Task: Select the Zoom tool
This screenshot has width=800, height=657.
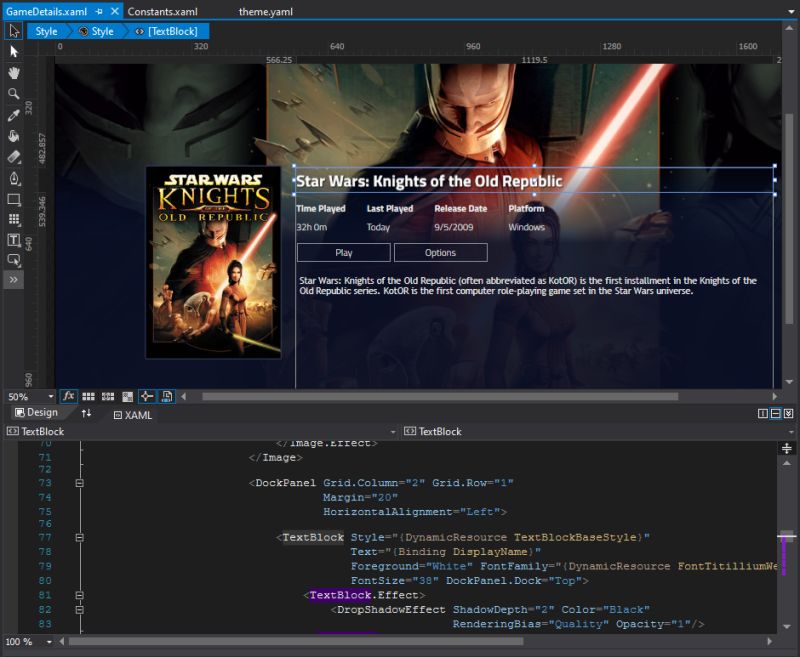Action: coord(13,93)
